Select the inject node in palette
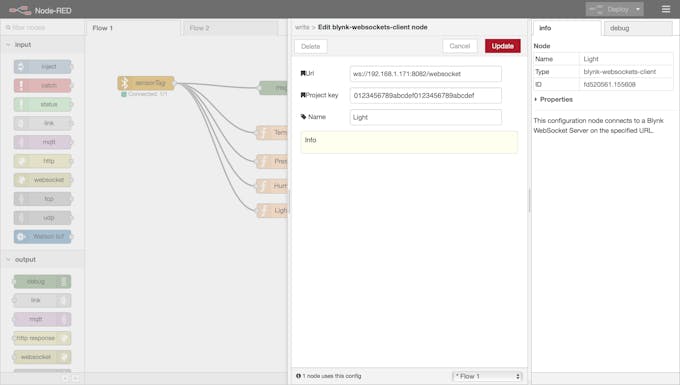680x385 pixels. point(43,67)
